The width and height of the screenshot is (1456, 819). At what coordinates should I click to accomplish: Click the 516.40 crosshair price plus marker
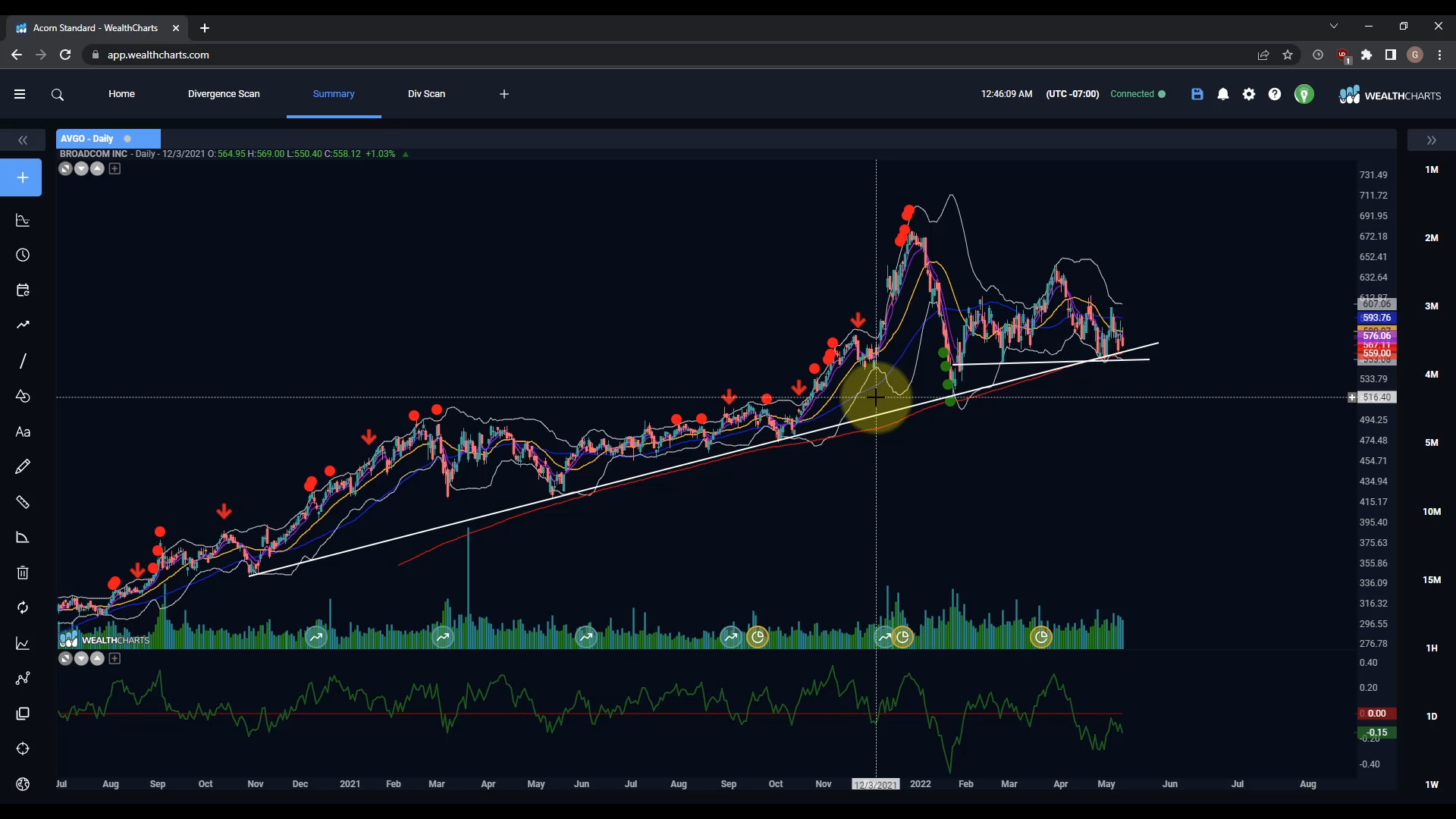click(1352, 397)
